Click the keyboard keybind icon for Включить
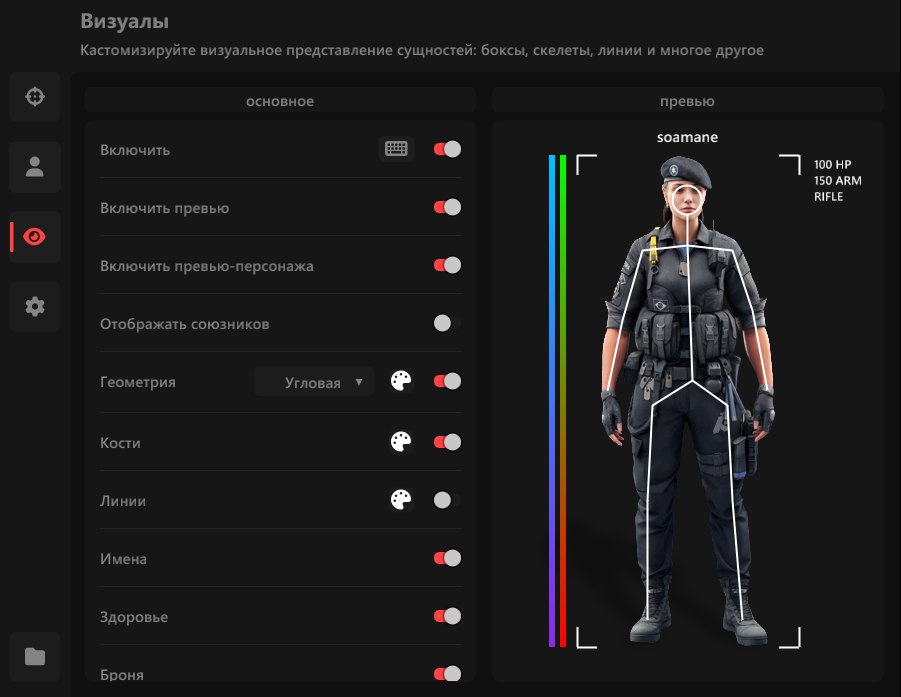 (x=396, y=149)
